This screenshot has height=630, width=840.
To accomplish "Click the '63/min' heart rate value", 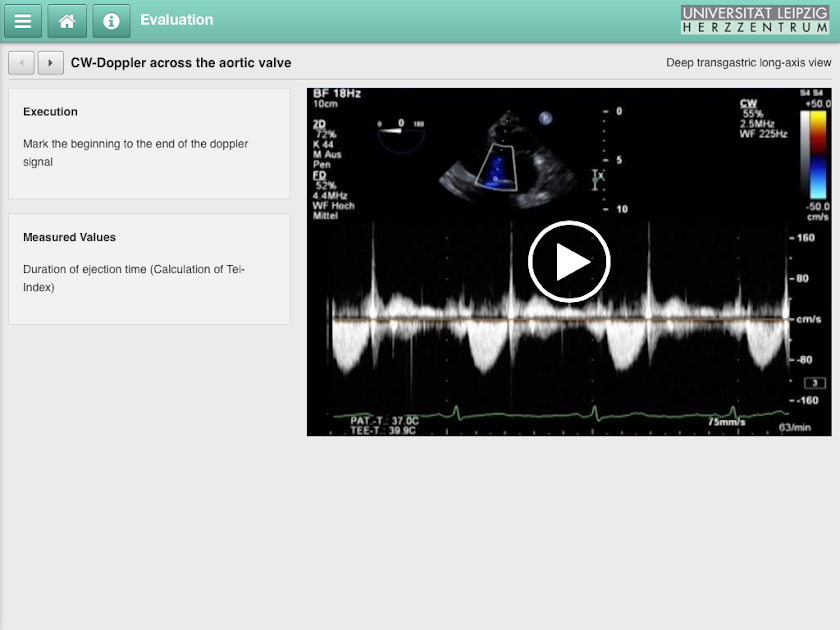I will (x=794, y=428).
